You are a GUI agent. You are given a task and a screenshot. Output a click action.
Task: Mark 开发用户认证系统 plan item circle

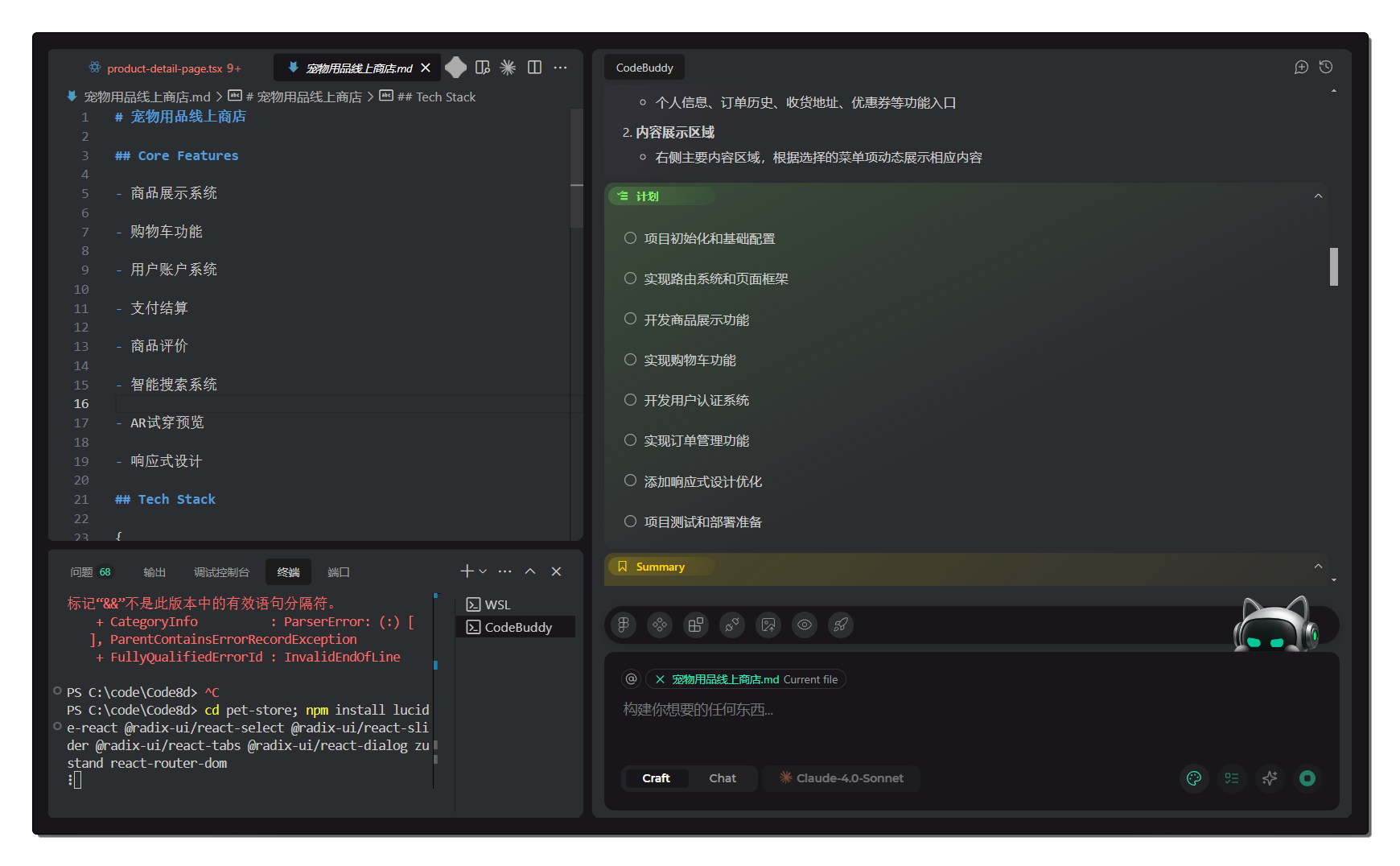(x=630, y=400)
